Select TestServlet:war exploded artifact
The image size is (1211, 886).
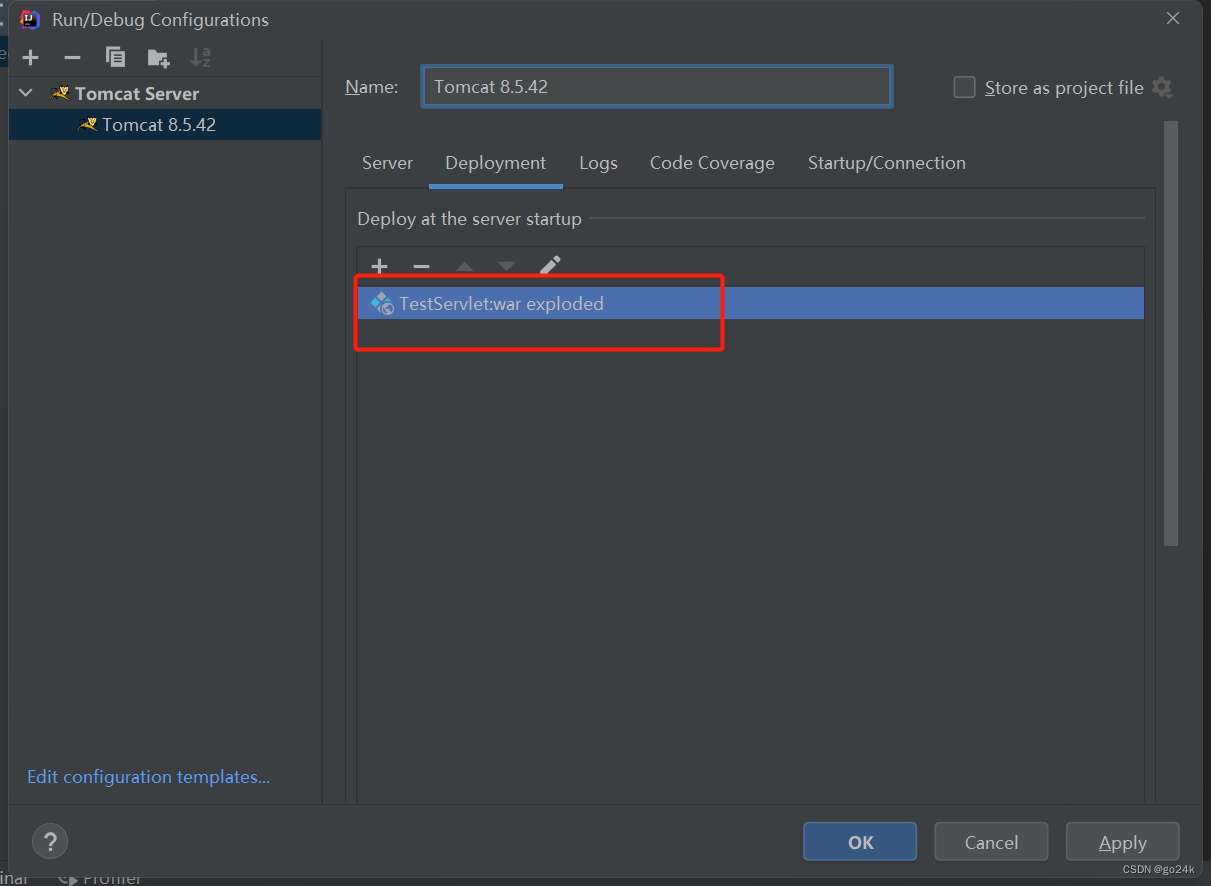point(751,303)
